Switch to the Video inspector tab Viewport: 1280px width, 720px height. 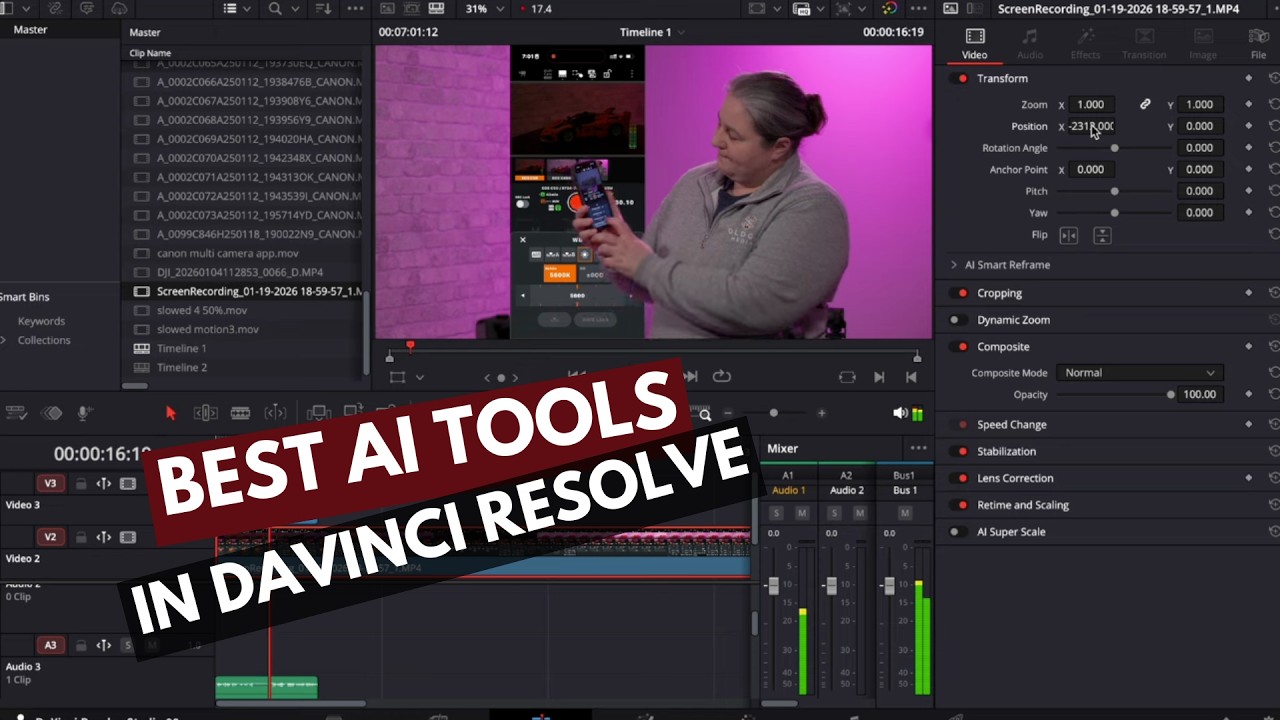(974, 44)
